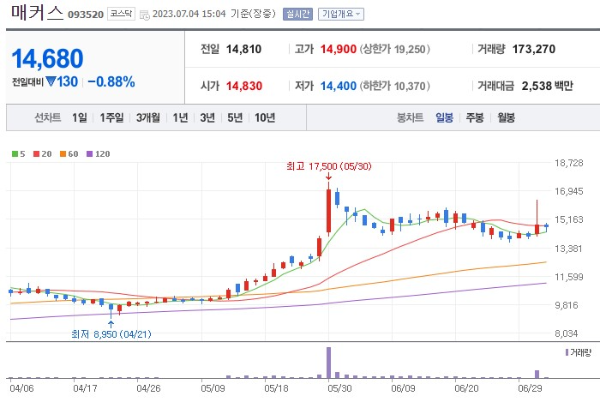Switch to the 월봉 monthly candle chart
The image size is (600, 407).
tap(506, 117)
